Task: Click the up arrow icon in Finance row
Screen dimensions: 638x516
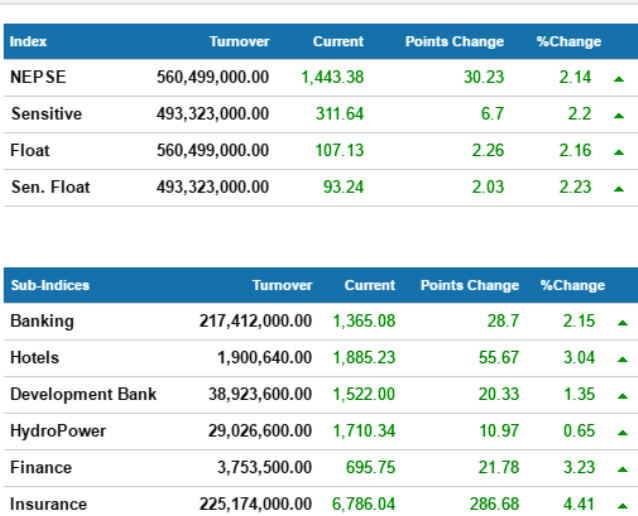Action: point(623,470)
